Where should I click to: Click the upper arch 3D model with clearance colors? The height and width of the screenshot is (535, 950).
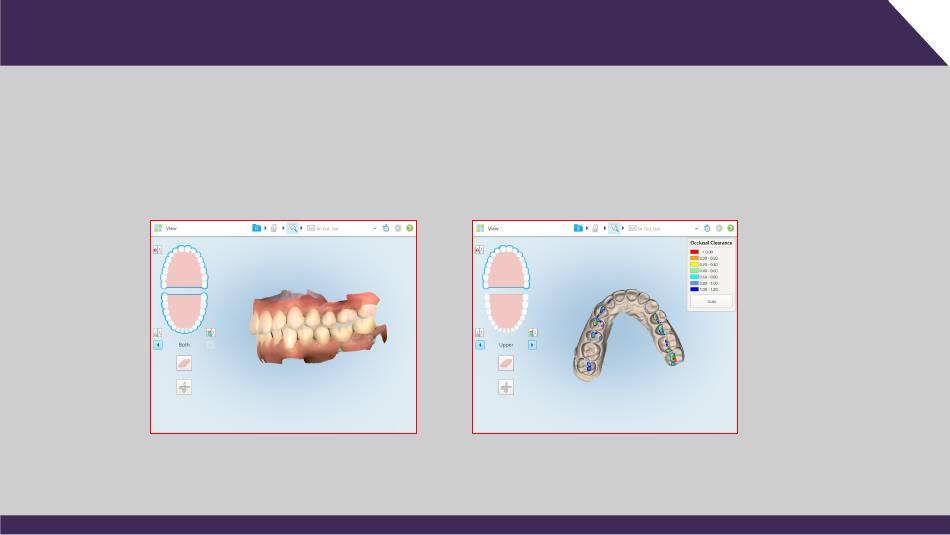628,335
